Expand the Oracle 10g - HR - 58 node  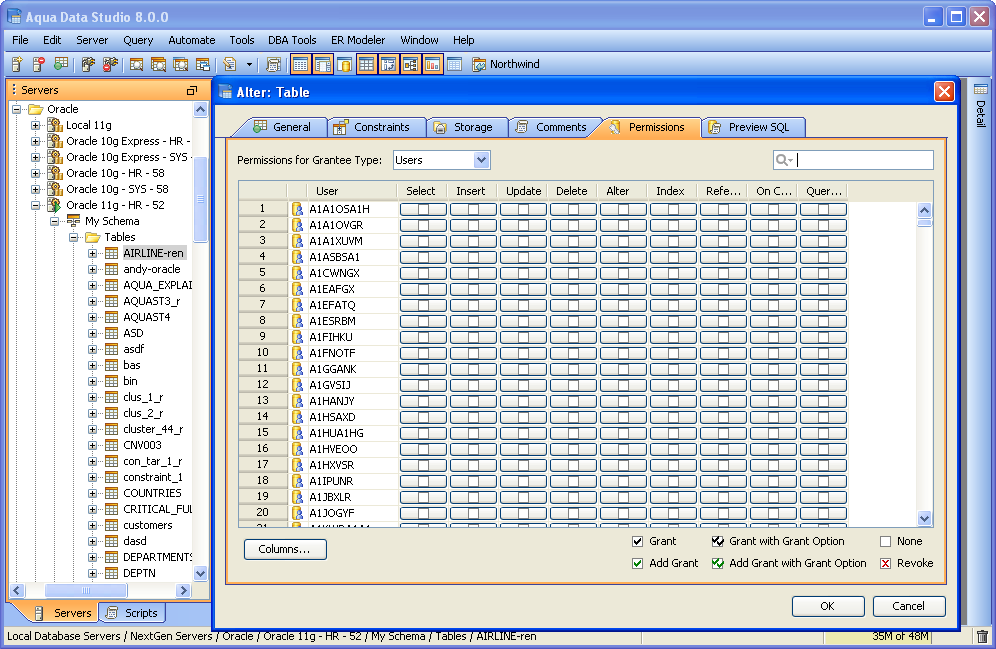(36, 173)
